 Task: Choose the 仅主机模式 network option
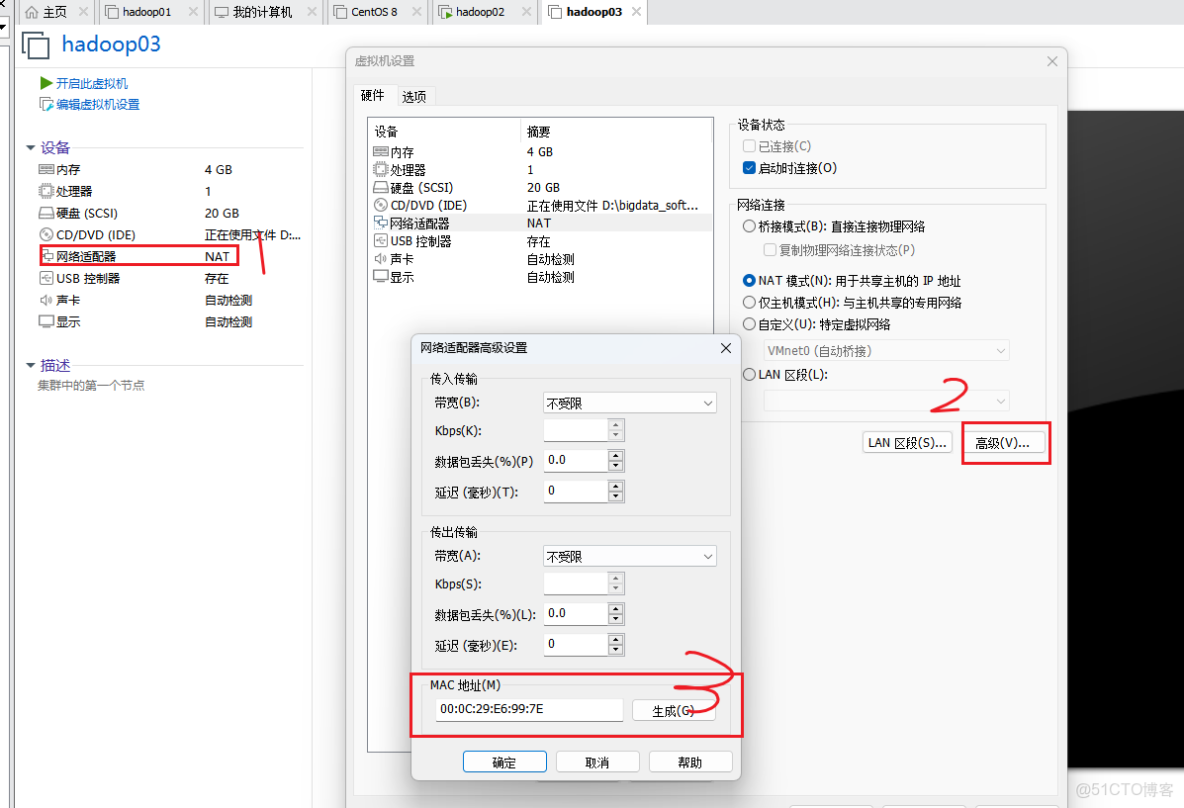749,303
